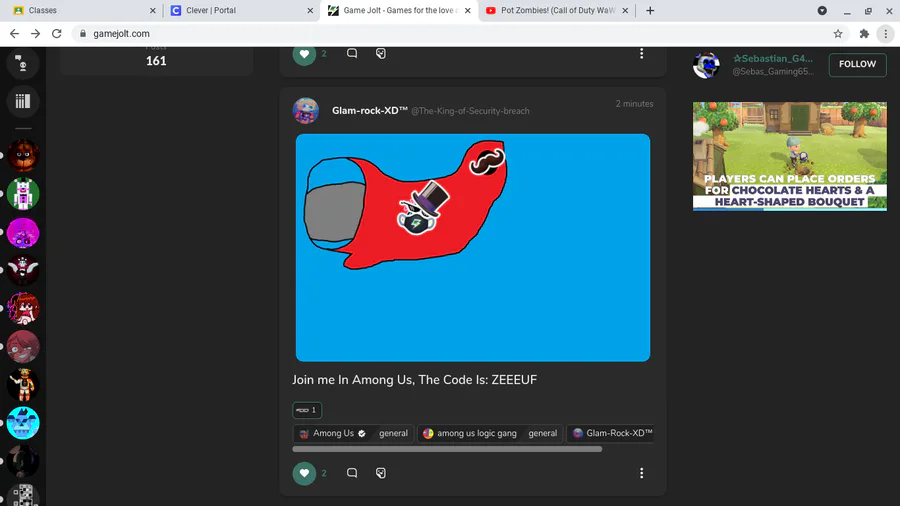Viewport: 900px width, 506px height.
Task: Open comments on the top partial post
Action: point(352,53)
